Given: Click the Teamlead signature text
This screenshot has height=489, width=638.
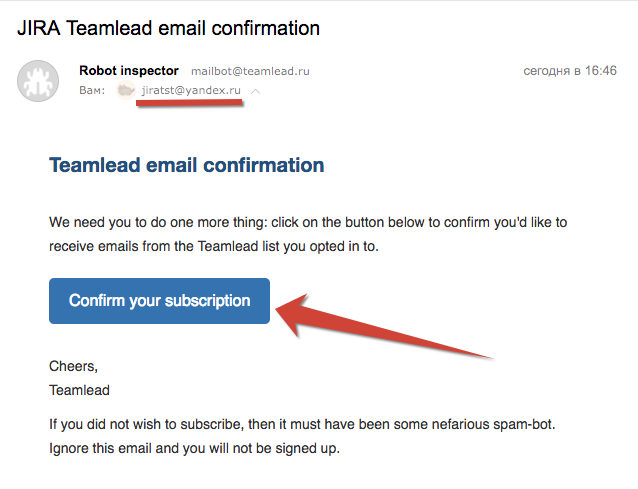Looking at the screenshot, I should click(79, 390).
